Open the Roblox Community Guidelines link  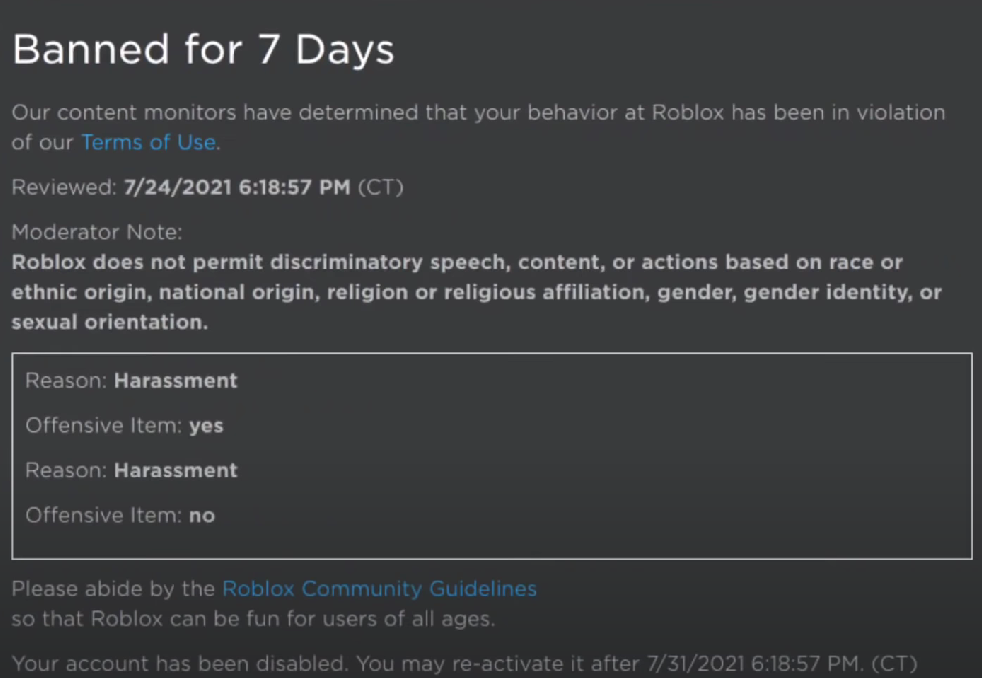tap(380, 589)
